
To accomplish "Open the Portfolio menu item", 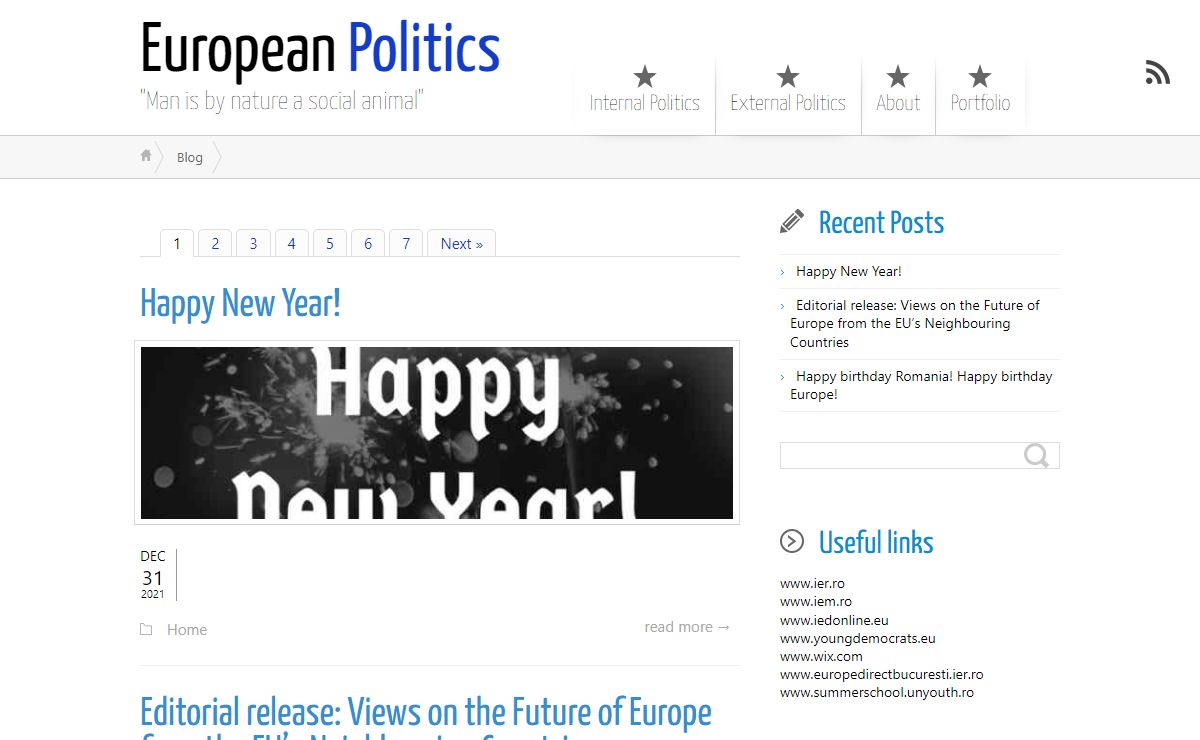I will click(x=980, y=103).
